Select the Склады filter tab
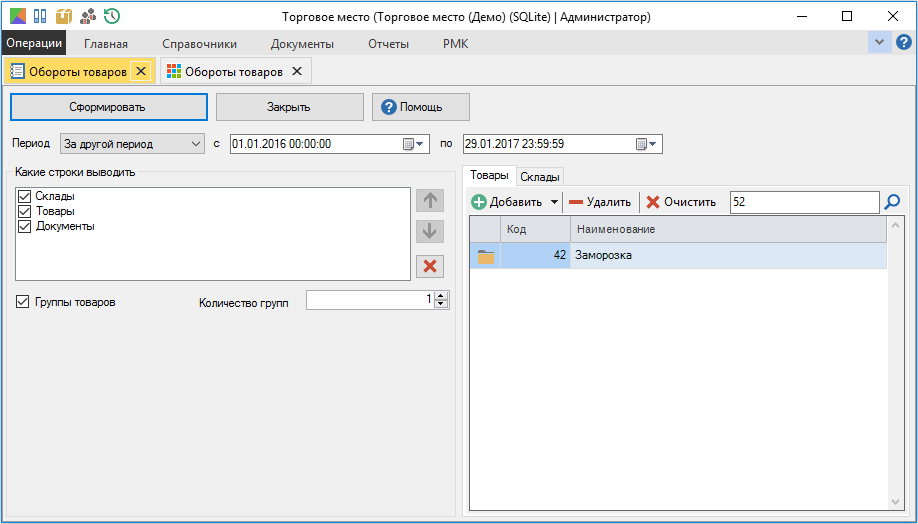Viewport: 918px width, 524px height. click(541, 177)
